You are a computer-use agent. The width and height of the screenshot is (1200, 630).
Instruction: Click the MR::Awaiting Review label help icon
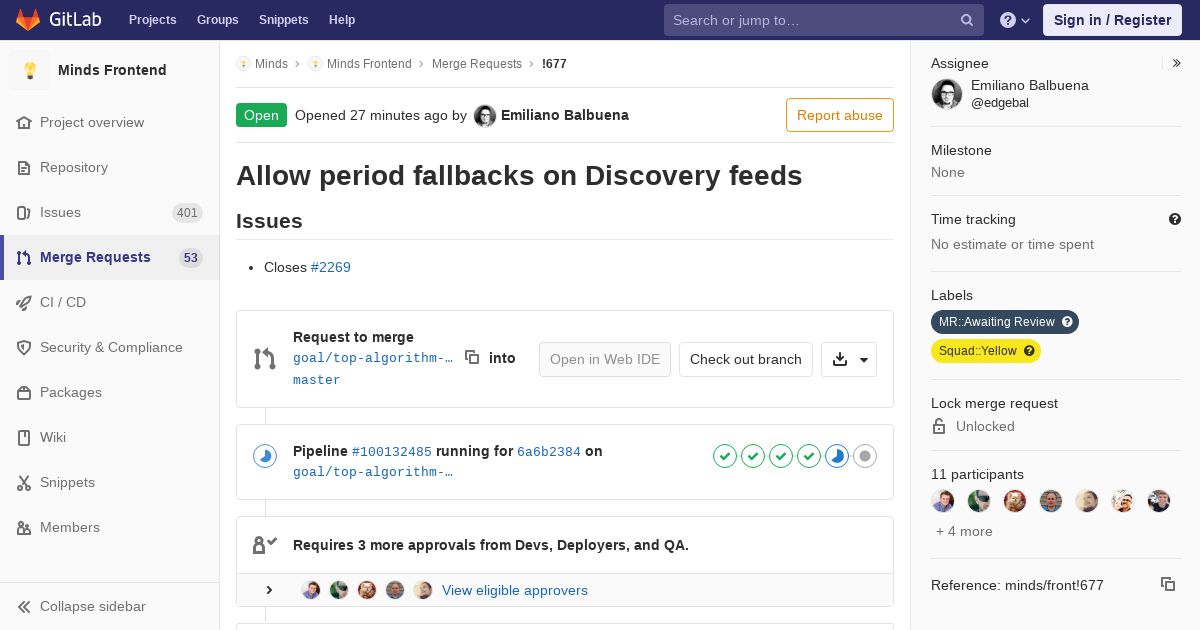tap(1067, 322)
